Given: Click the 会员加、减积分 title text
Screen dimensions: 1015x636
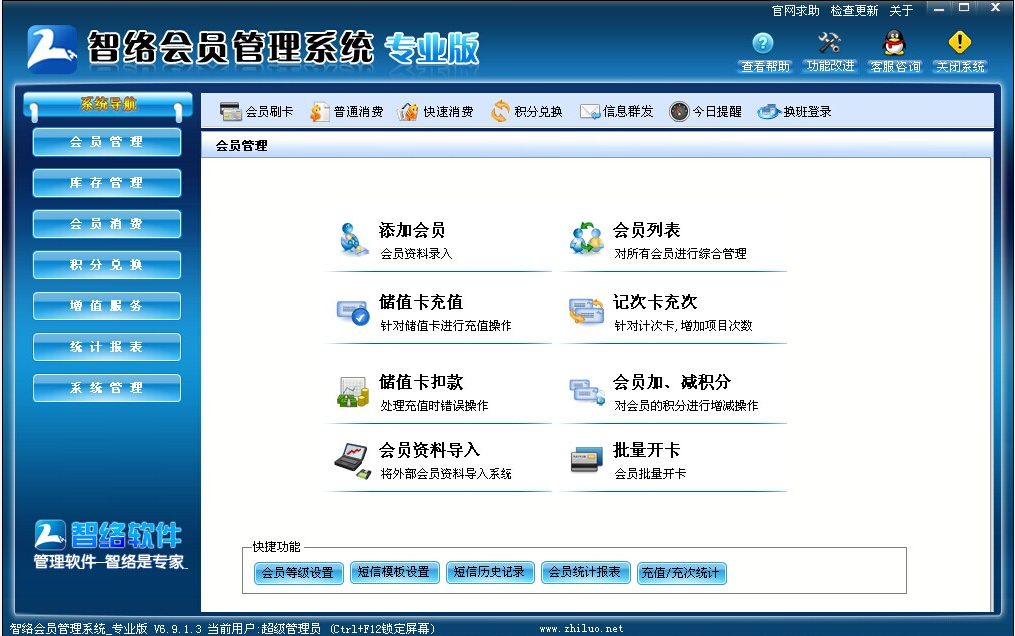Looking at the screenshot, I should (x=672, y=382).
